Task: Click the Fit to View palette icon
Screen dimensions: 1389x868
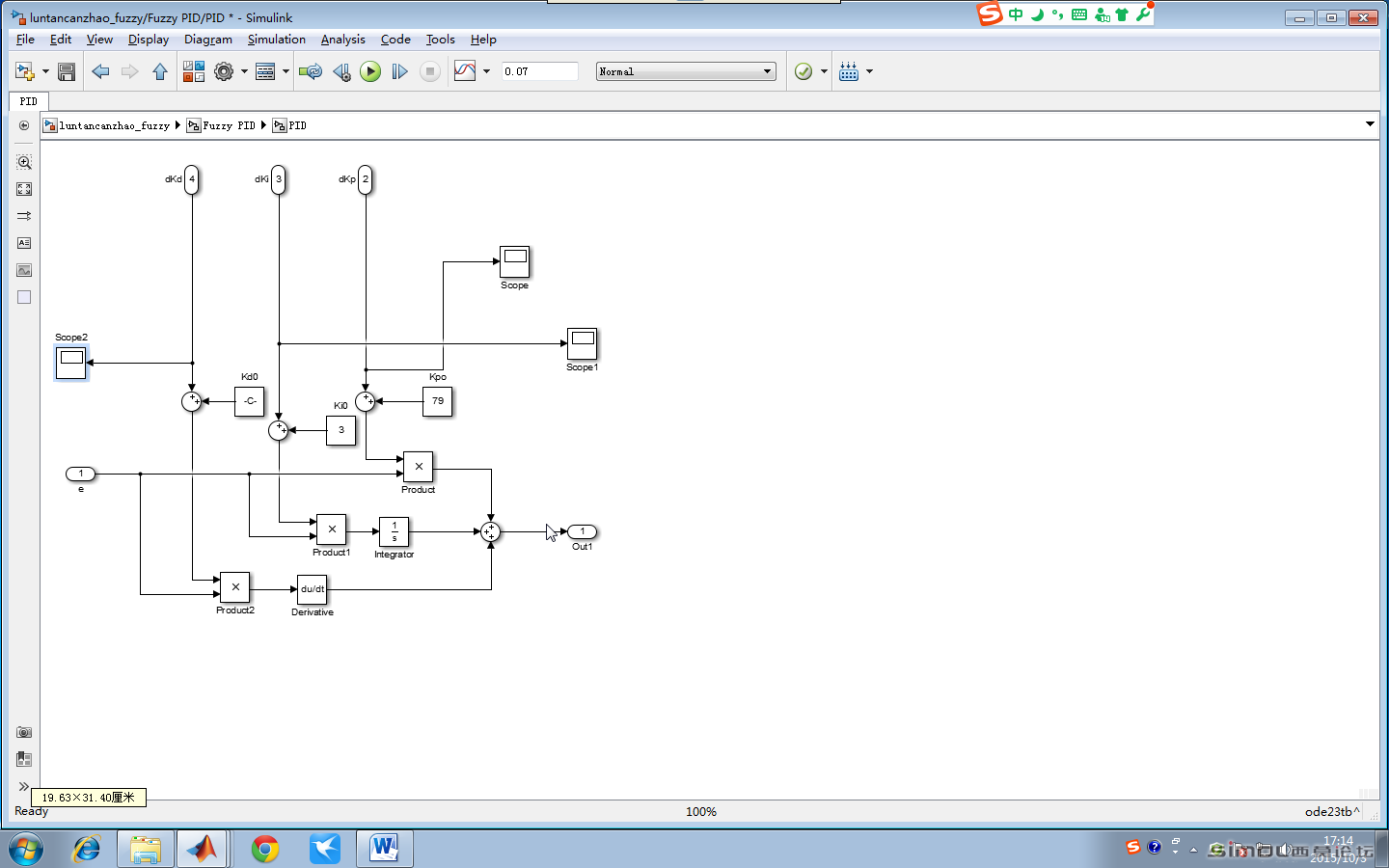Action: 24,189
